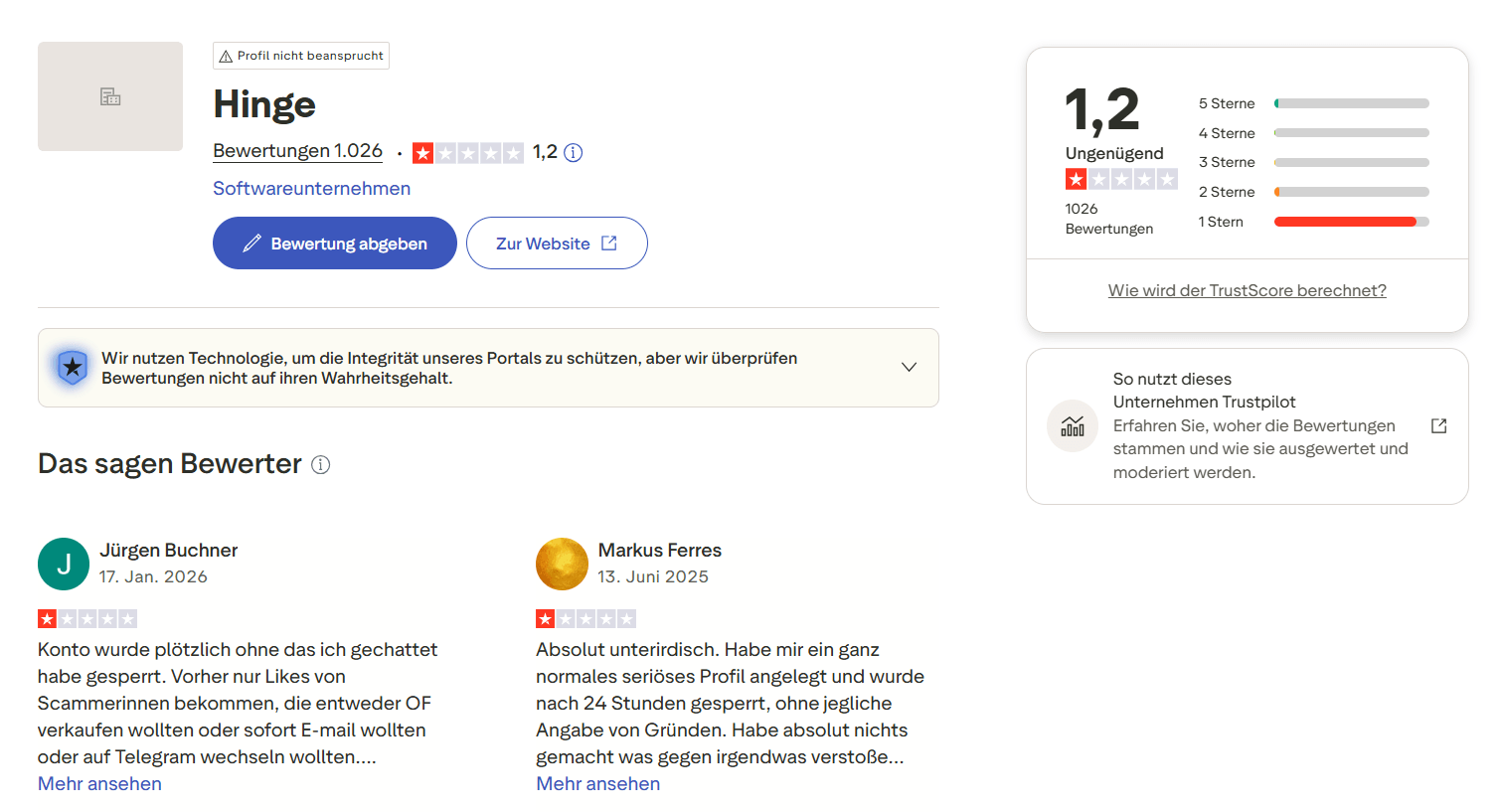Open the Zur Website button
Image resolution: width=1501 pixels, height=812 pixels.
coord(557,244)
